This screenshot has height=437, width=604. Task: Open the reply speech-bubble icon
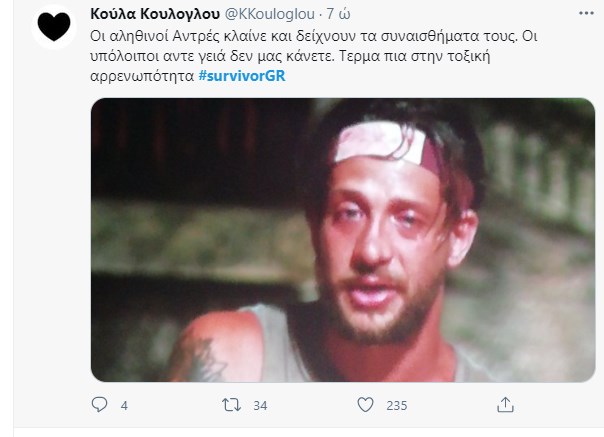99,405
